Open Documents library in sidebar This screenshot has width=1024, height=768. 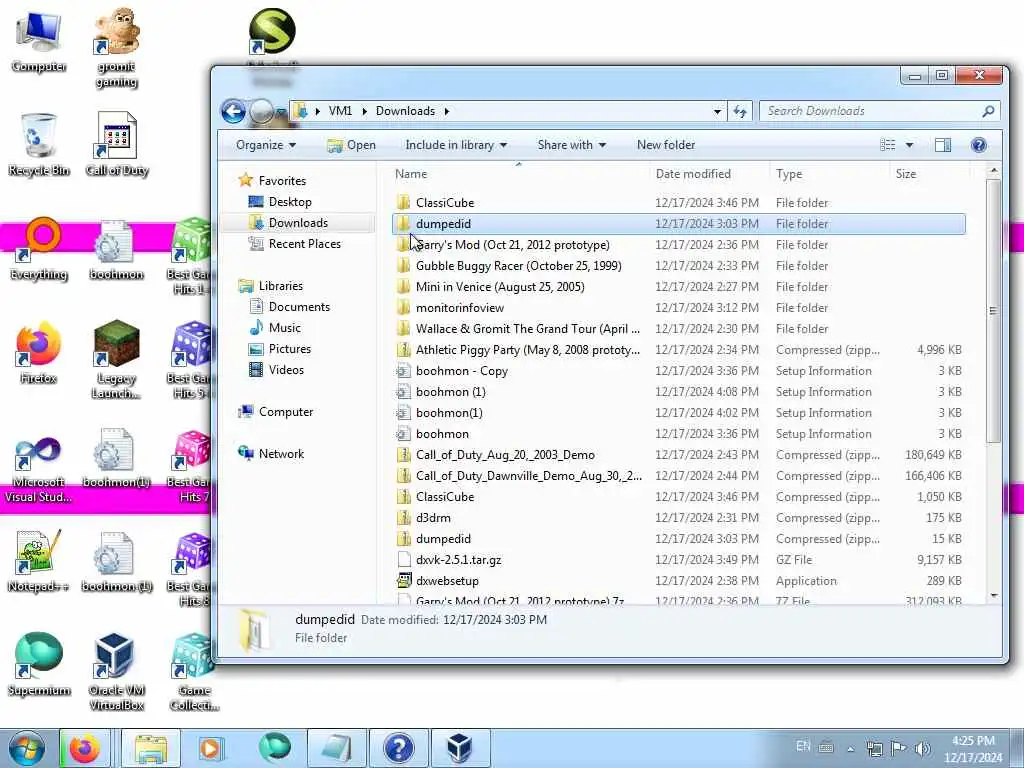coord(299,306)
